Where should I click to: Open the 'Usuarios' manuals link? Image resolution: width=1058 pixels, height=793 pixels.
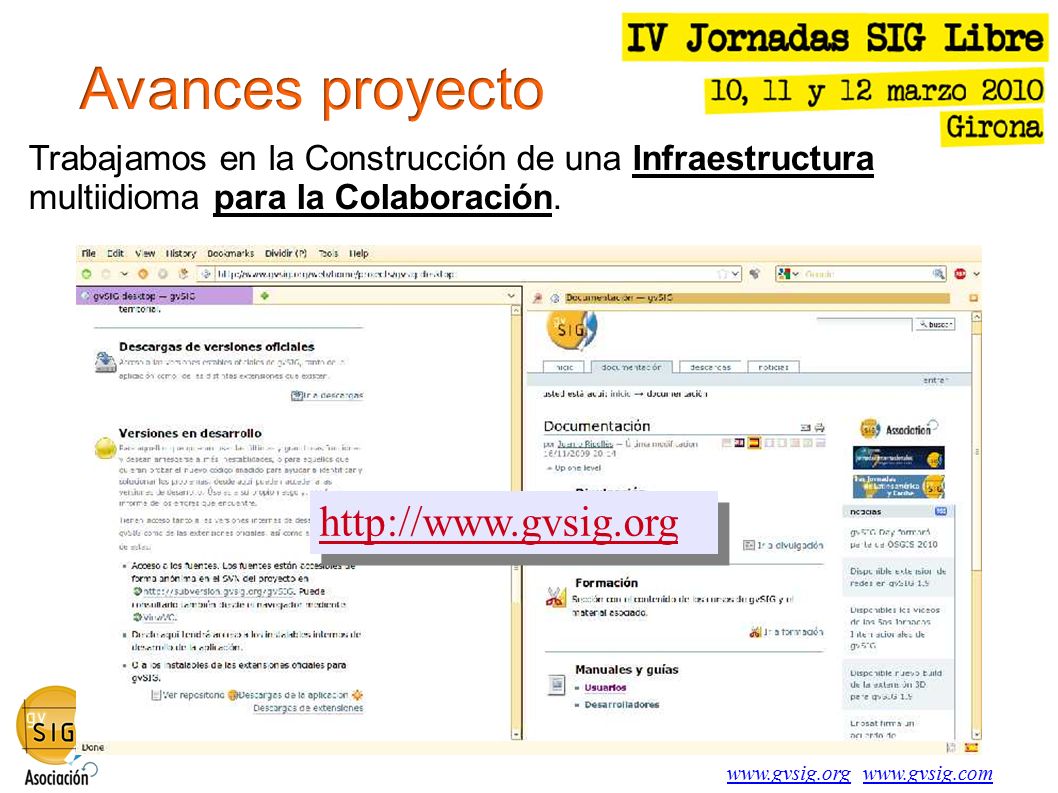click(605, 688)
